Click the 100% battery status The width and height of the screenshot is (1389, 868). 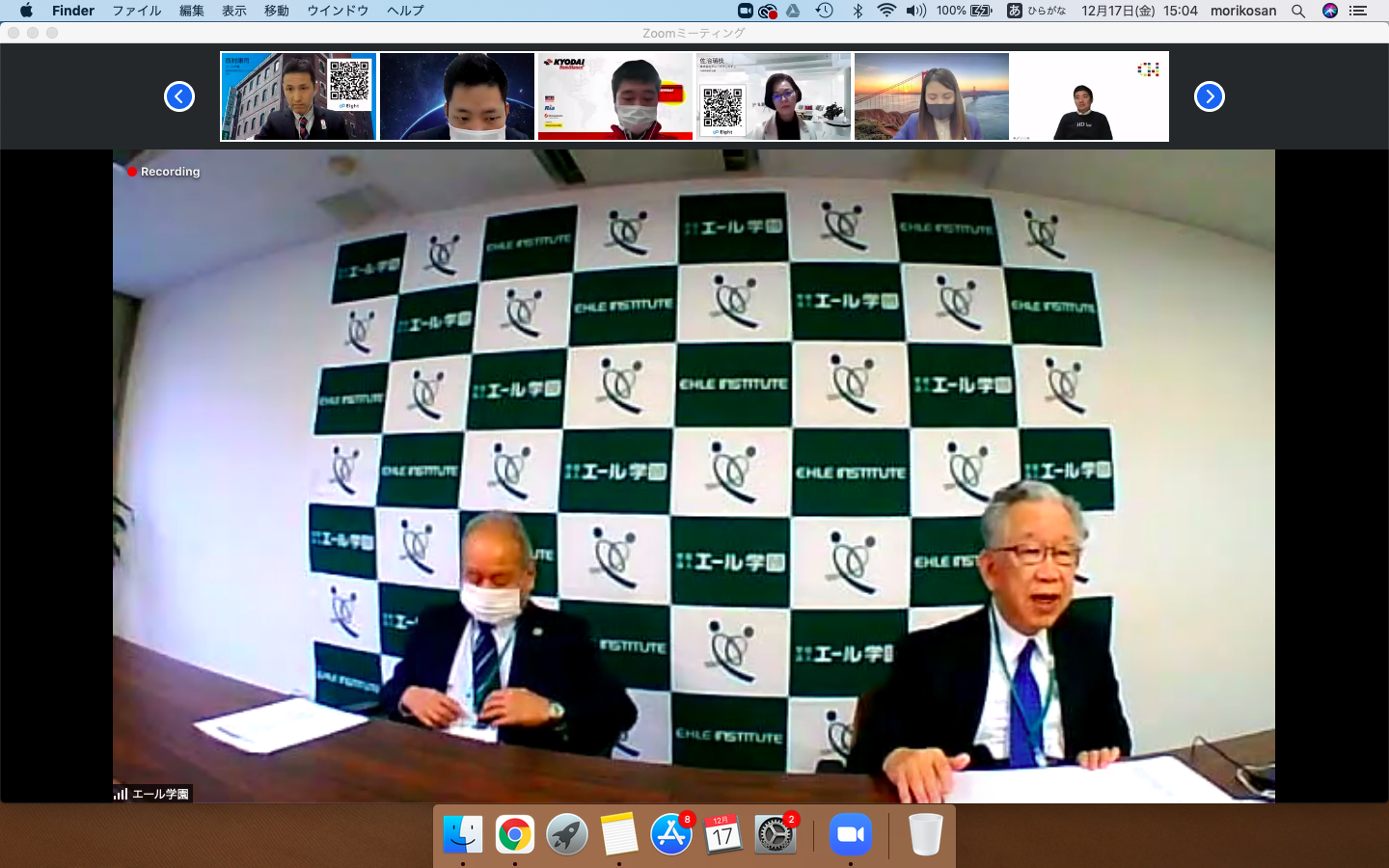pyautogui.click(x=964, y=11)
